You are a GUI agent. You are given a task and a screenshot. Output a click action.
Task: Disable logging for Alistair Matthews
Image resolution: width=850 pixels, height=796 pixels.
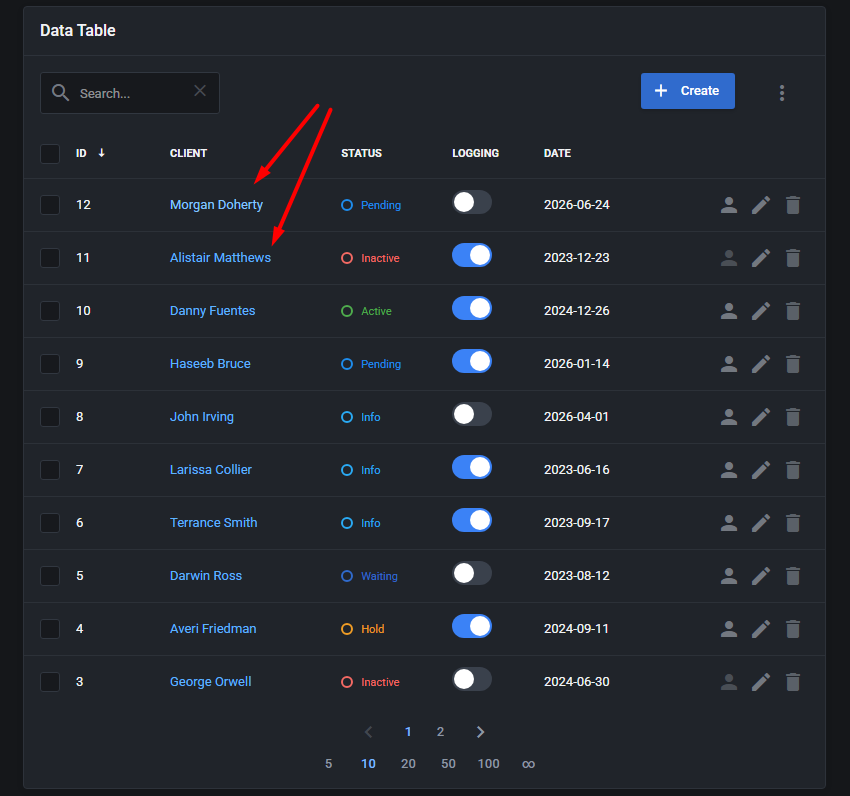pos(472,255)
